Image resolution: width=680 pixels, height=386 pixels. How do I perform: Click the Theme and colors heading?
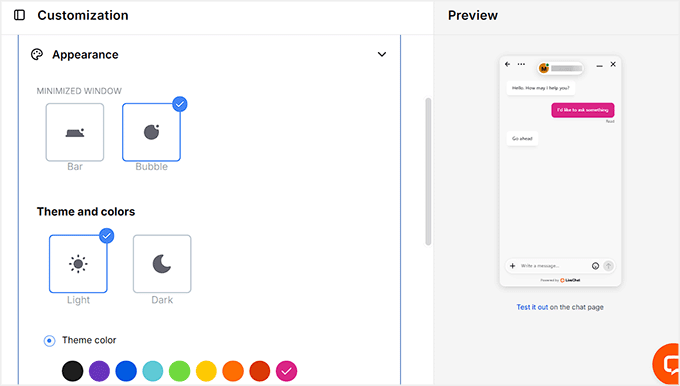point(86,212)
